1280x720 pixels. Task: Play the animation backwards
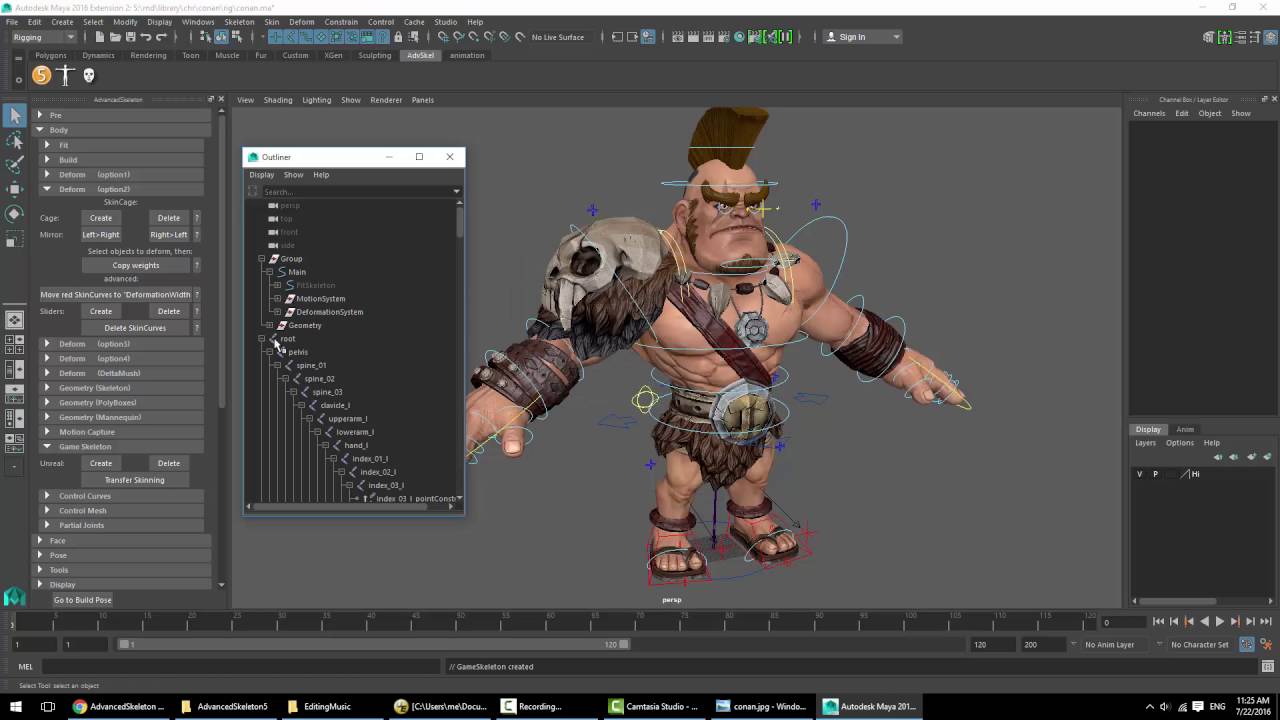pyautogui.click(x=1204, y=622)
